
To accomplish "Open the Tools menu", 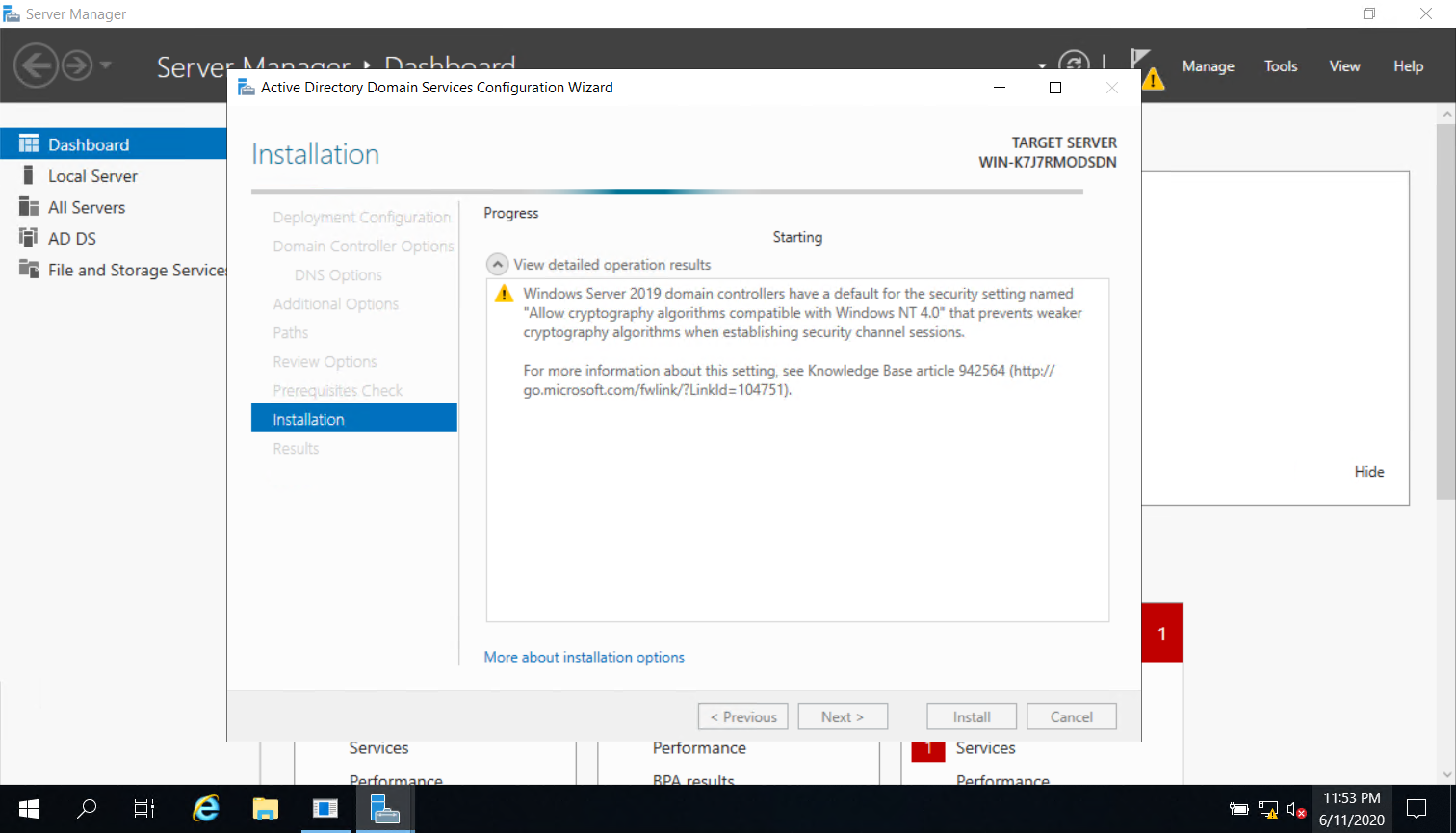I will click(x=1280, y=65).
